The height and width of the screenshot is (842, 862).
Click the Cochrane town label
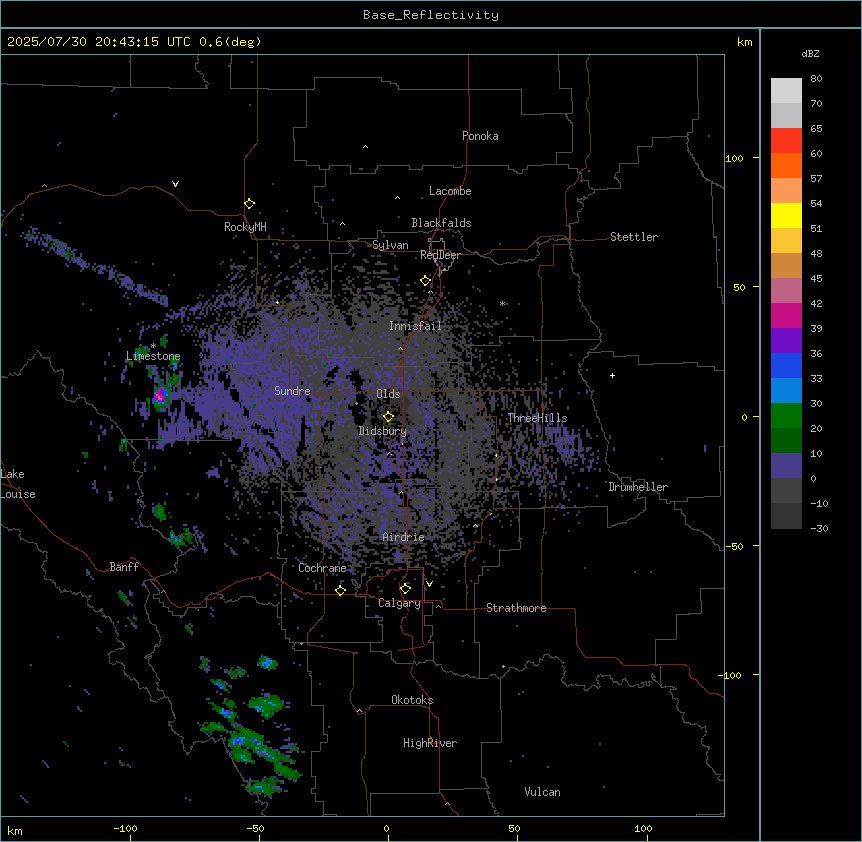click(x=322, y=568)
